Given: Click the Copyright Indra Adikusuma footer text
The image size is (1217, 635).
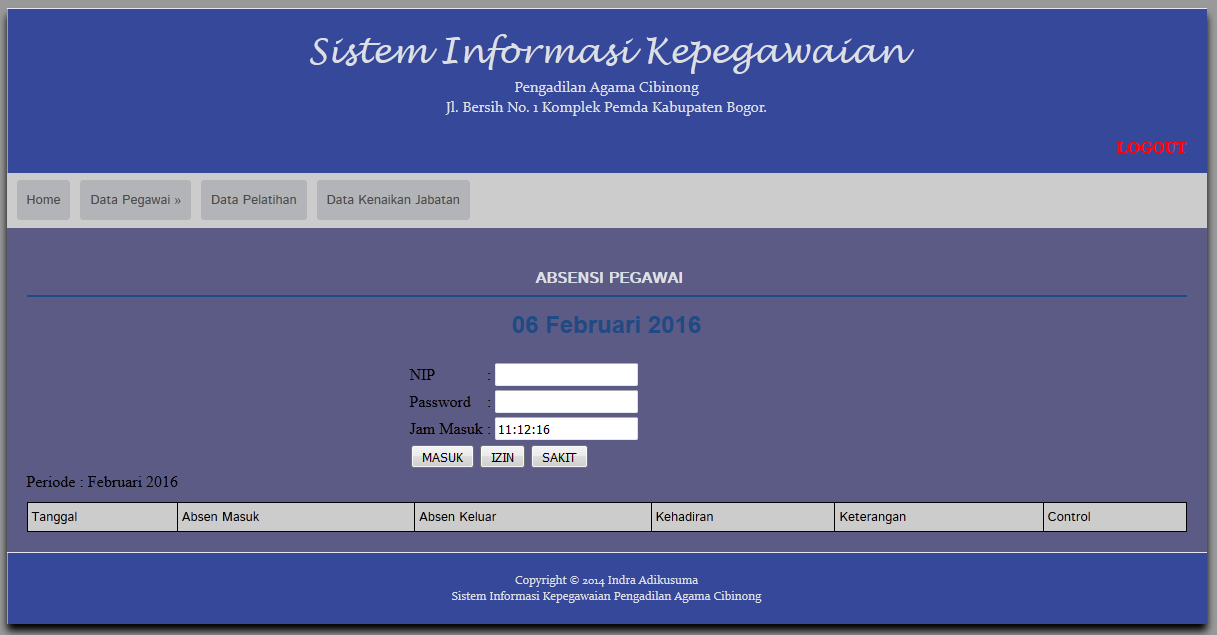Looking at the screenshot, I should [605, 579].
